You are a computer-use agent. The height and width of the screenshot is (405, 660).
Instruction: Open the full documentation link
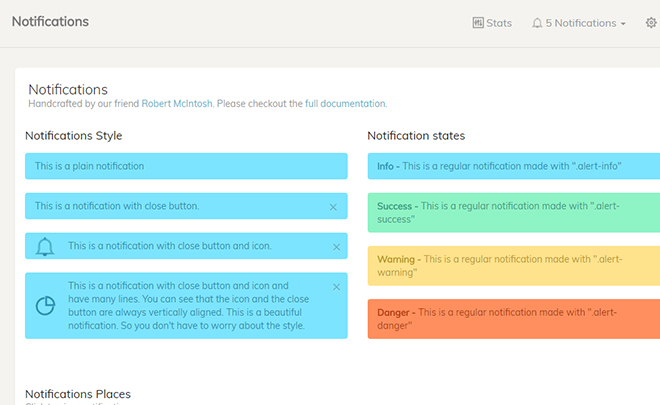point(345,104)
